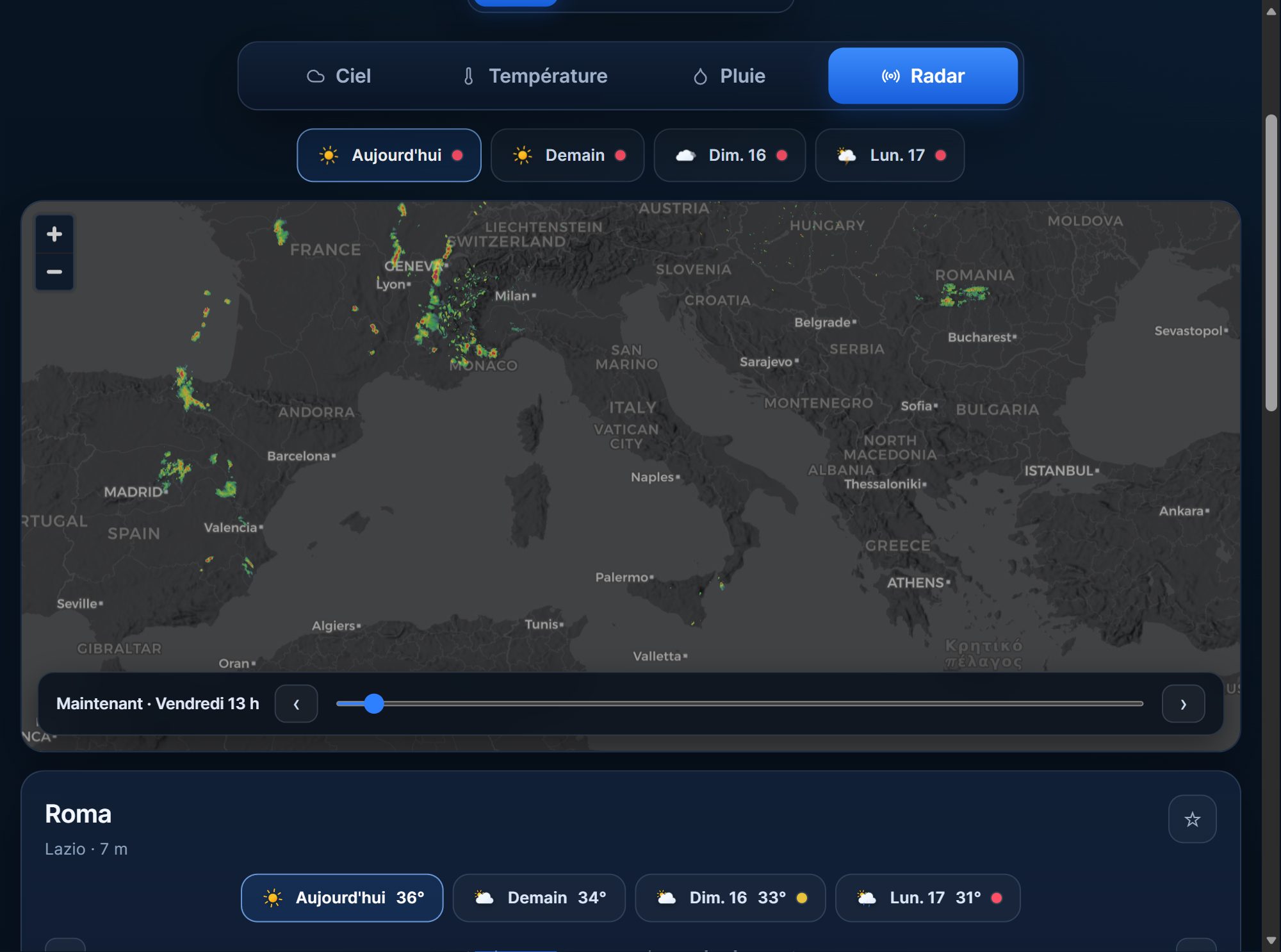Click the Tunis label on the map
1281x952 pixels.
coord(542,624)
